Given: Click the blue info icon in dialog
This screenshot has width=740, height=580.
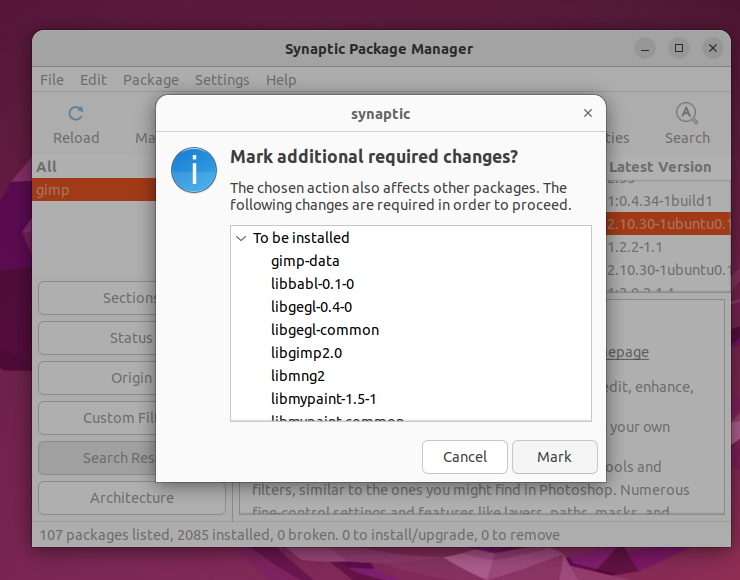Looking at the screenshot, I should point(194,170).
